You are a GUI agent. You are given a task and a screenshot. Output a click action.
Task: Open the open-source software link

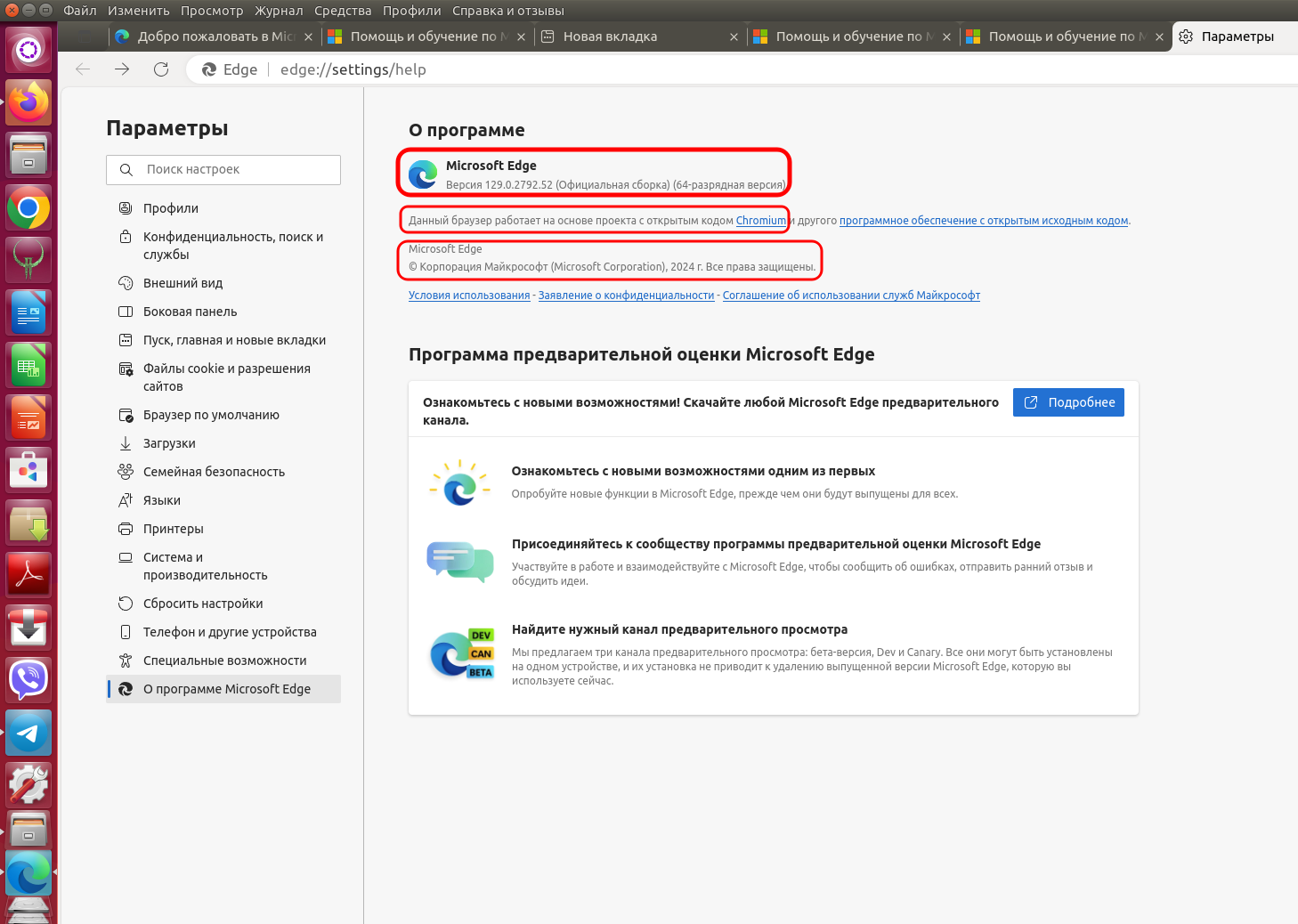pyautogui.click(x=984, y=221)
